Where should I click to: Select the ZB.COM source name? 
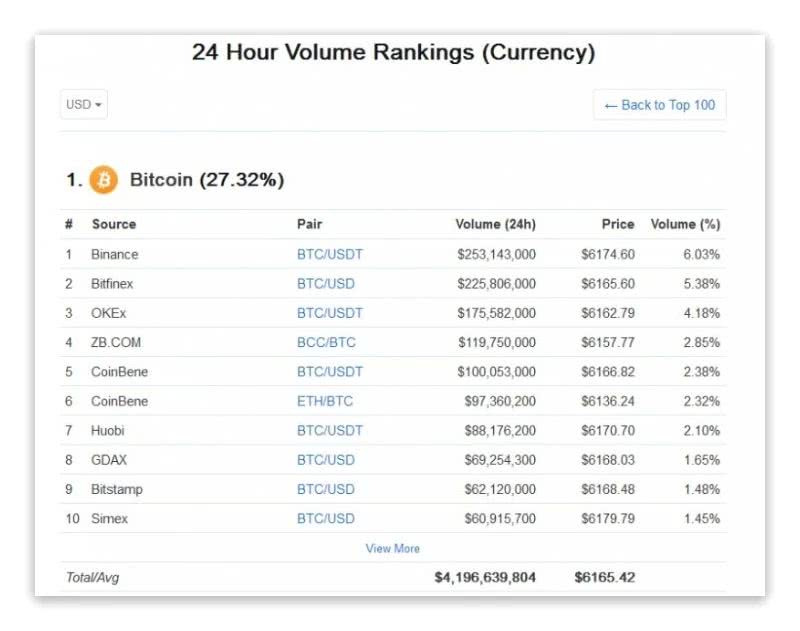click(116, 342)
